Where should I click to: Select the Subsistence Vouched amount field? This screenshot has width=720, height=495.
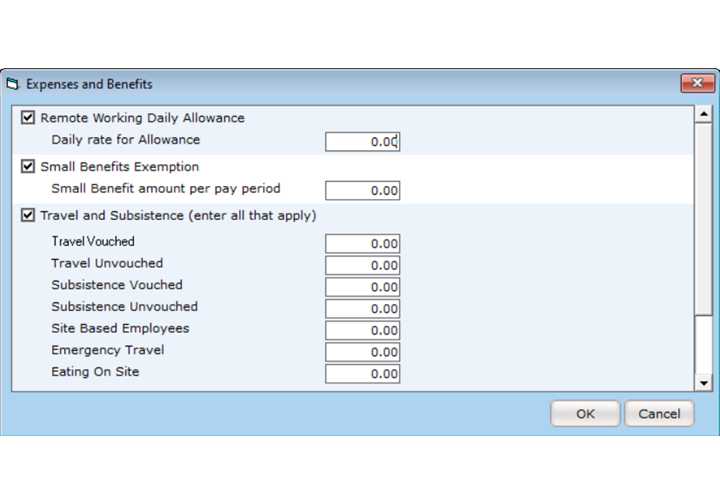point(362,287)
